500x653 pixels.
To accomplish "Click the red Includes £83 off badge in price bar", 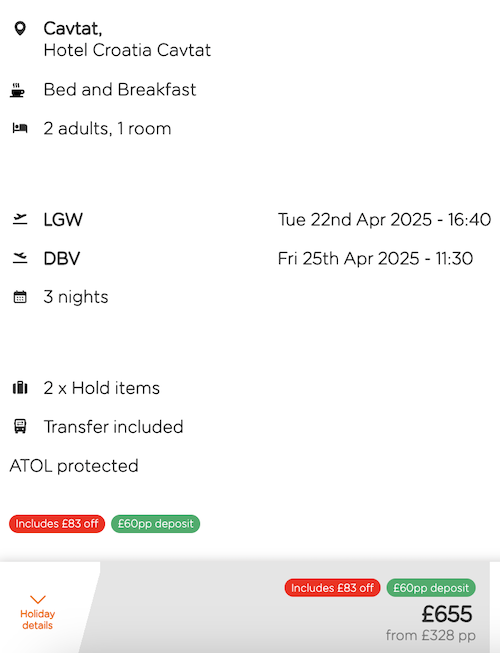I will coord(332,588).
